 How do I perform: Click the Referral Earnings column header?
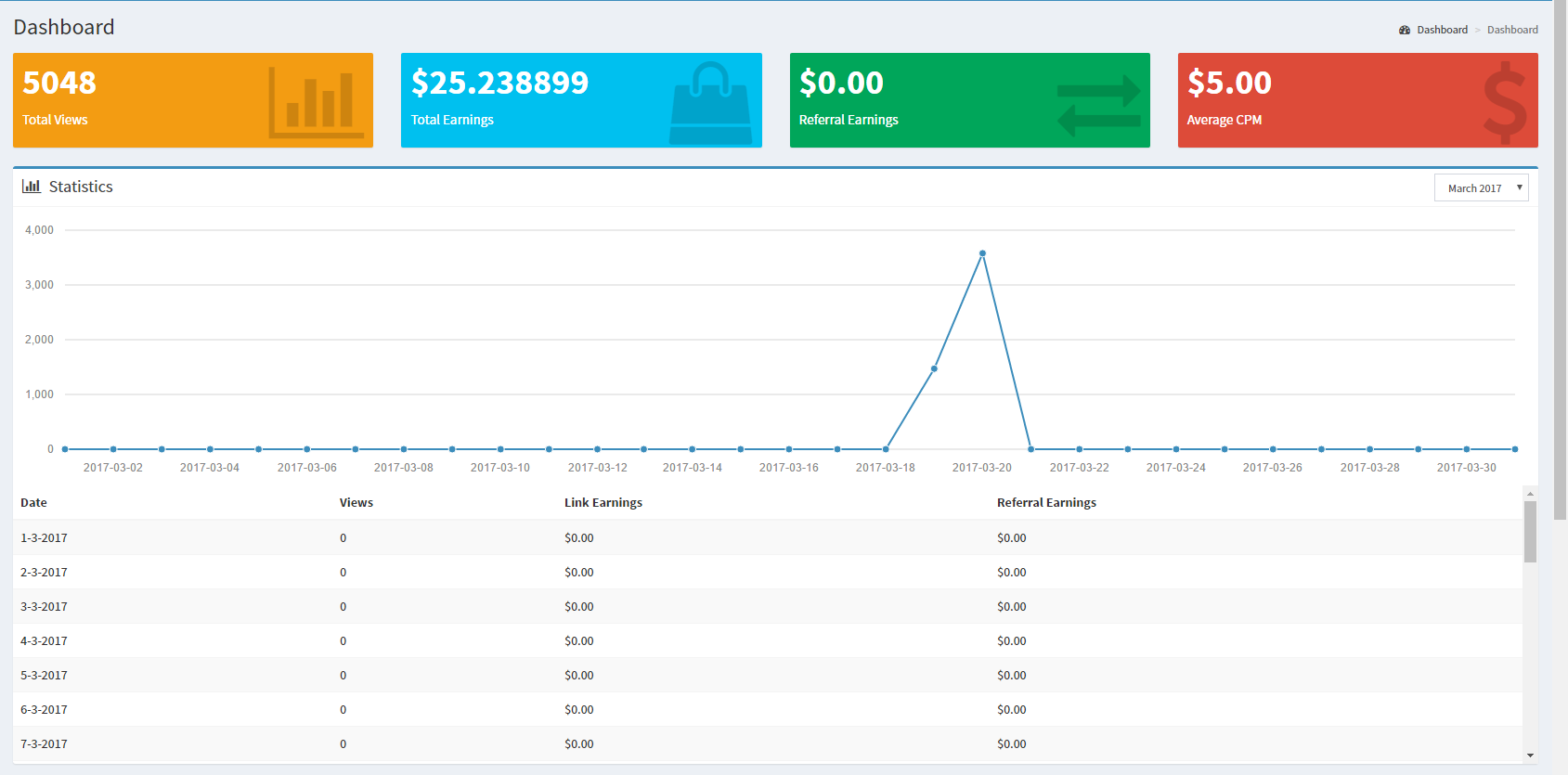click(x=1046, y=502)
